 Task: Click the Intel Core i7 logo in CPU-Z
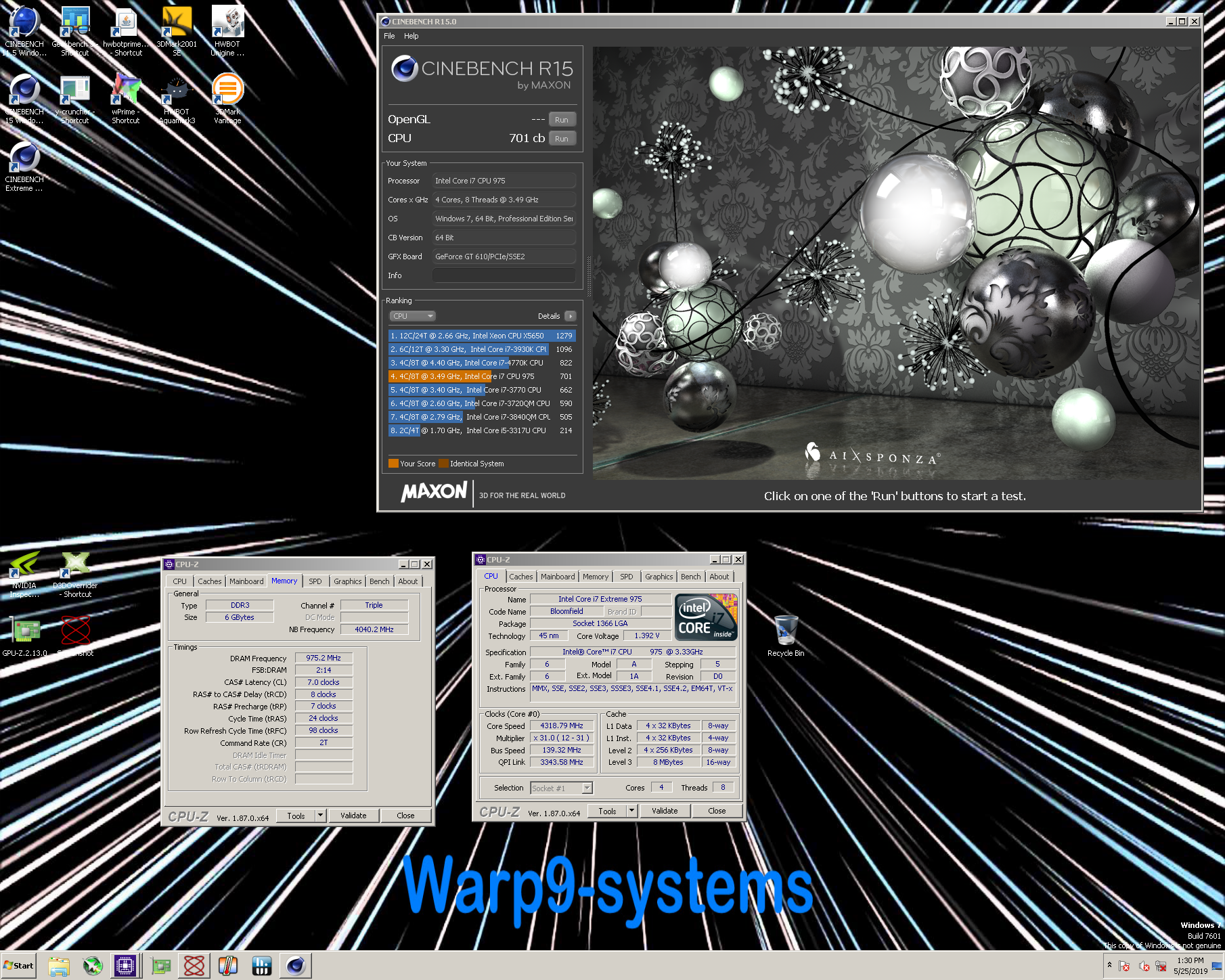tap(707, 617)
